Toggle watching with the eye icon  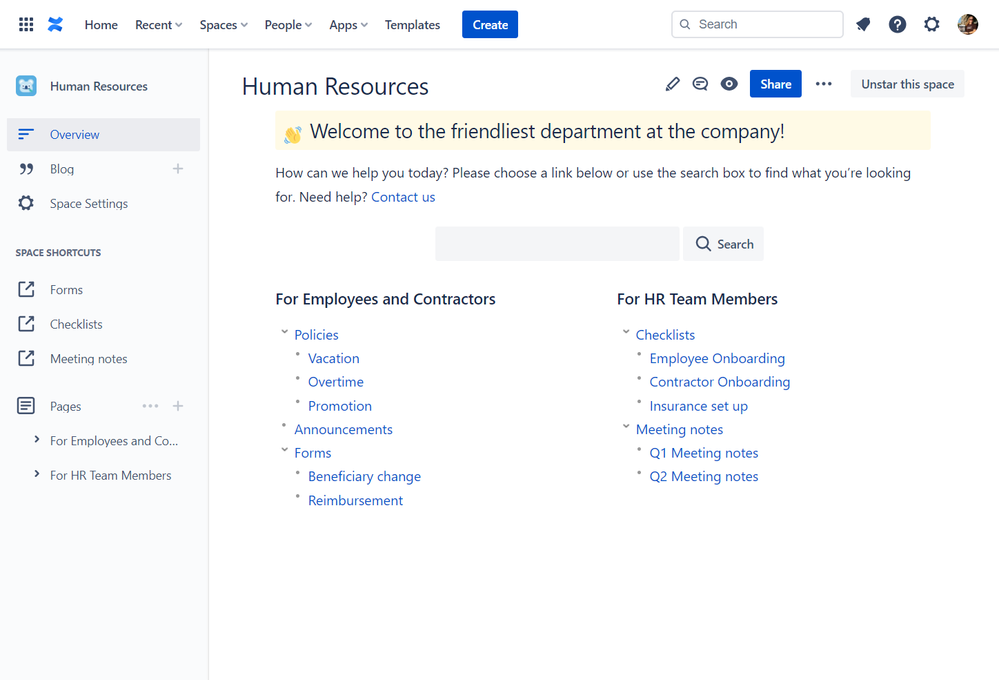(x=729, y=84)
